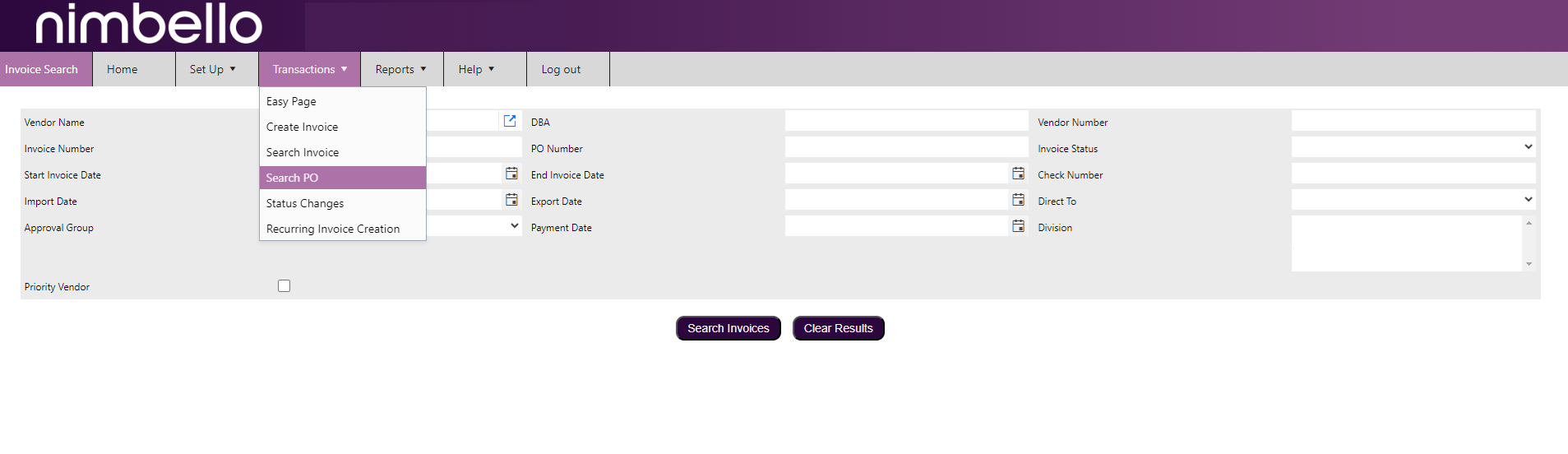
Task: Click Log out in the navigation bar
Action: tap(561, 70)
